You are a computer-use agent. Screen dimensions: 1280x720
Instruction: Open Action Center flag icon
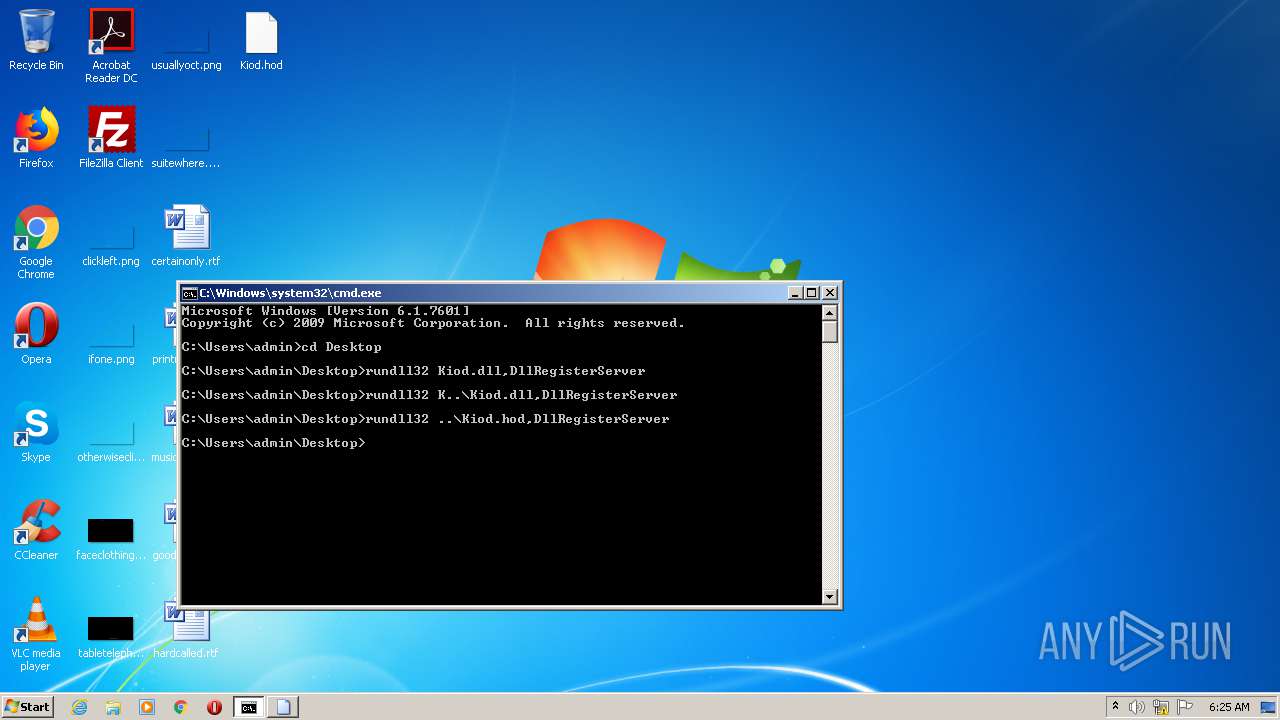pyautogui.click(x=1185, y=707)
